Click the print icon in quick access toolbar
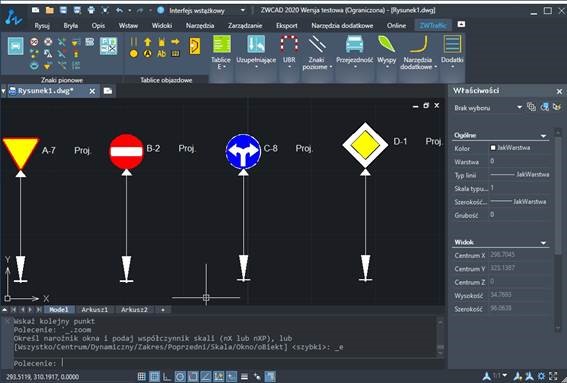The image size is (567, 383). [91, 10]
